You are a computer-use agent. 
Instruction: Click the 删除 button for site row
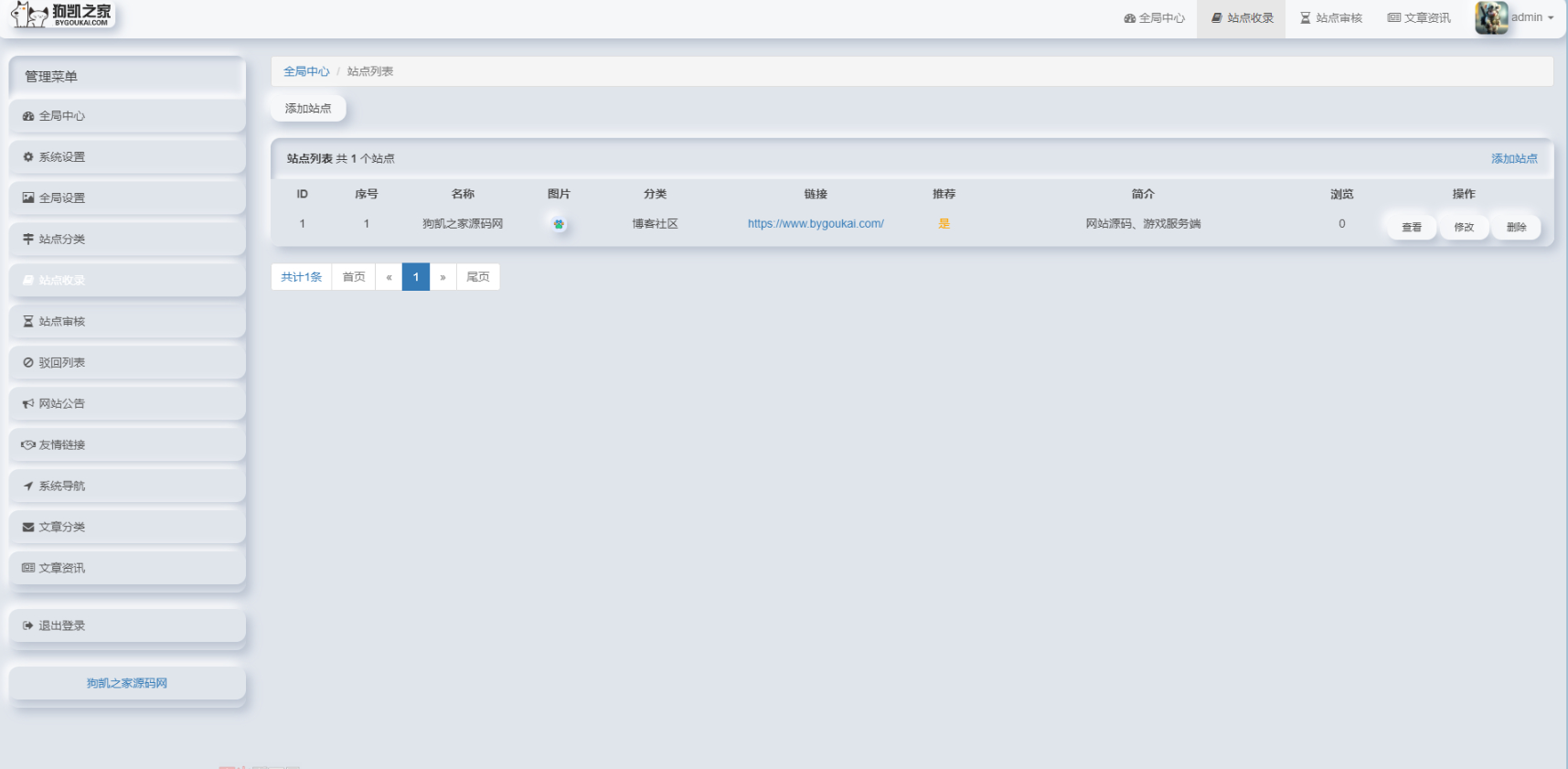tap(1516, 228)
